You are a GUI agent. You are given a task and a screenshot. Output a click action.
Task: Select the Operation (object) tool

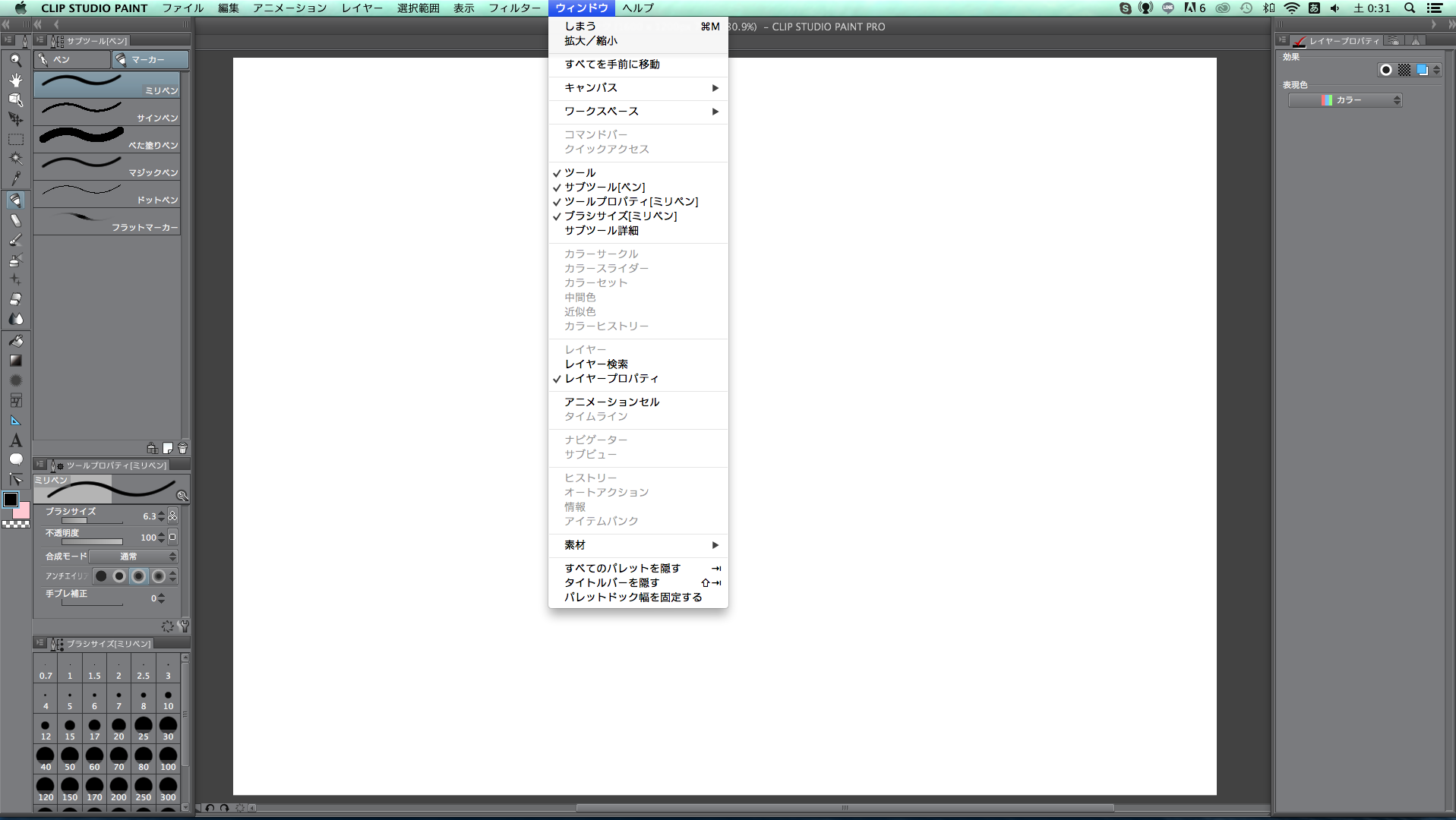[x=15, y=99]
